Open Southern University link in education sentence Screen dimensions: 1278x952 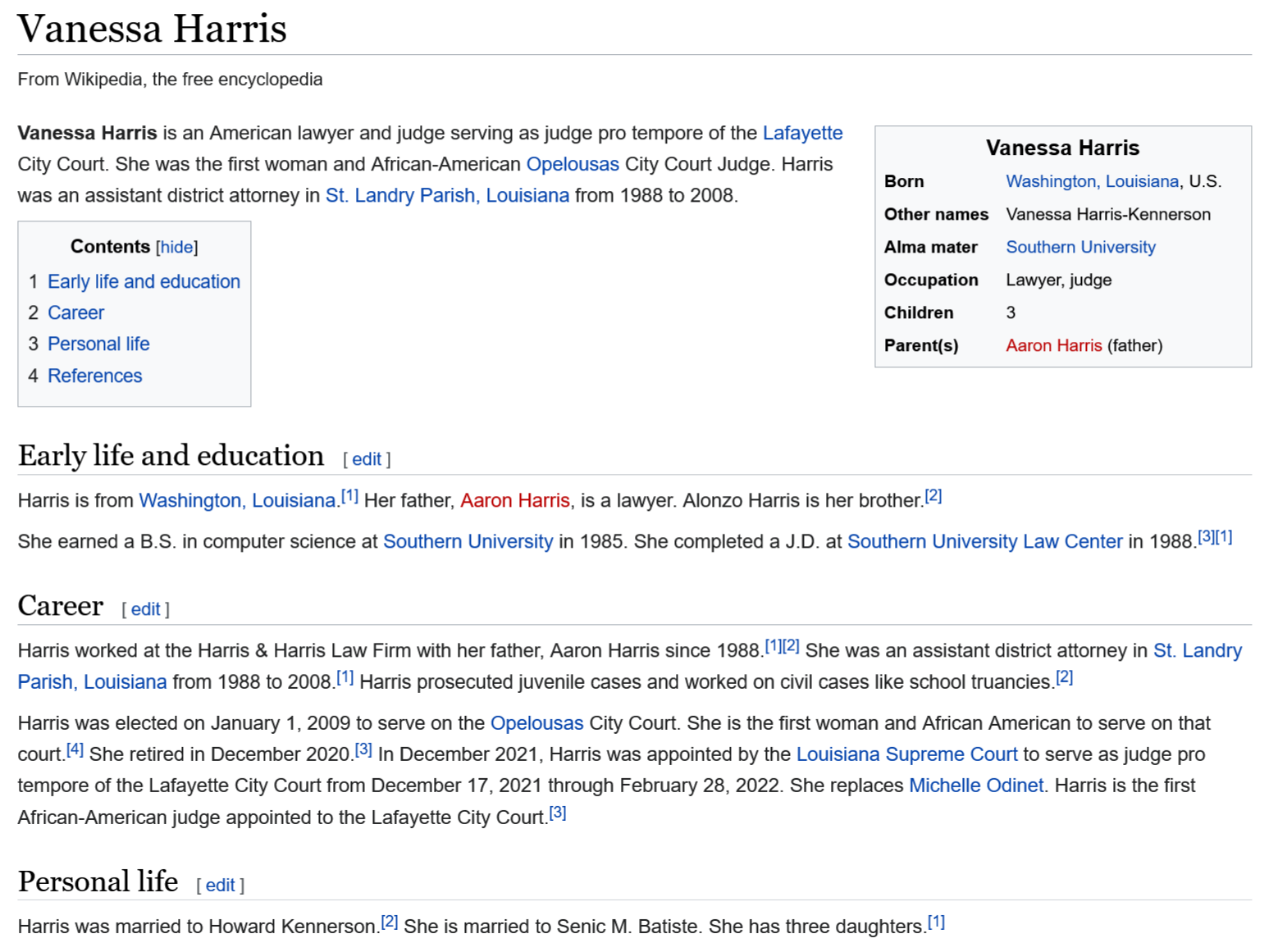coord(468,541)
